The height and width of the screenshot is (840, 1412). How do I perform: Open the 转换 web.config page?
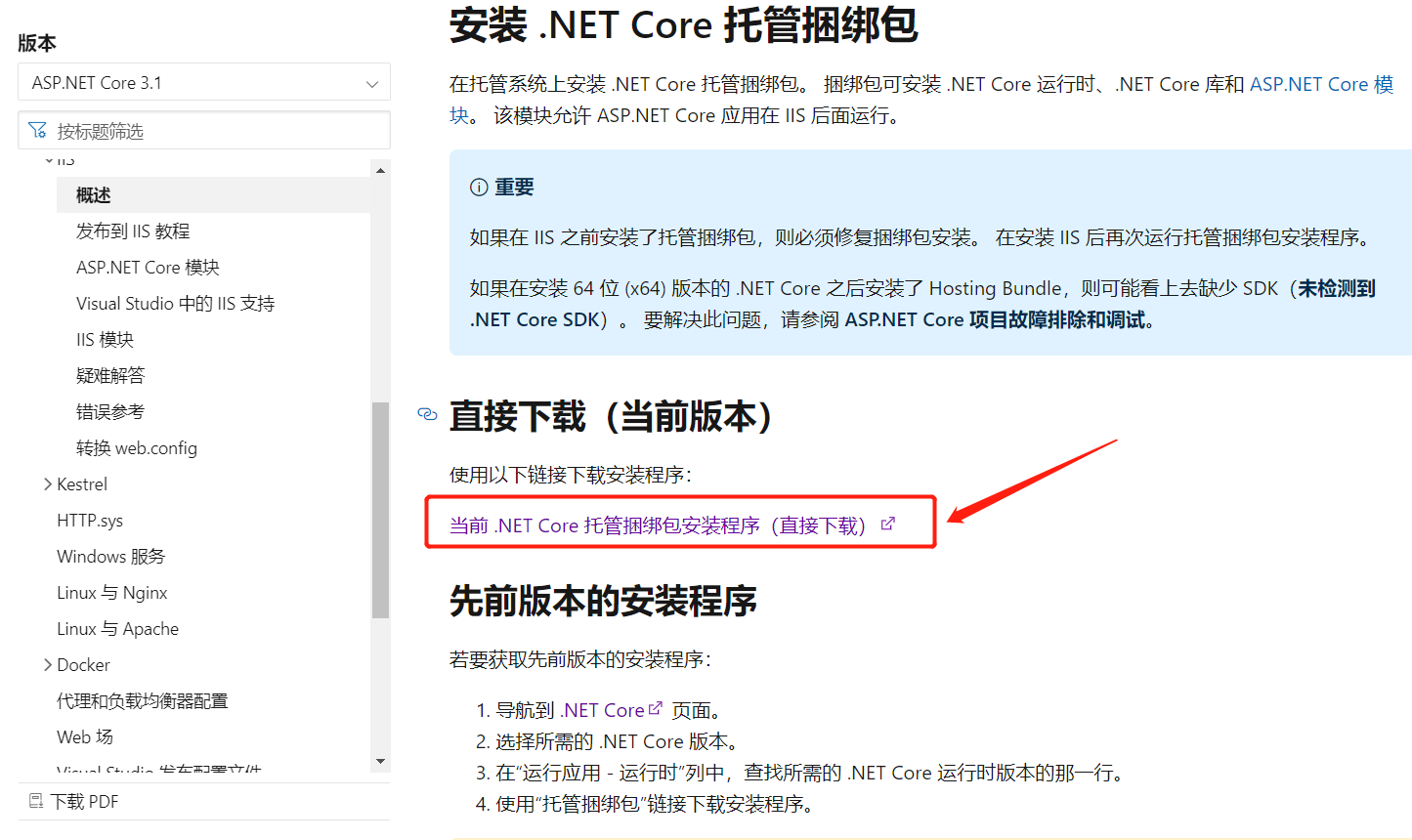137,447
